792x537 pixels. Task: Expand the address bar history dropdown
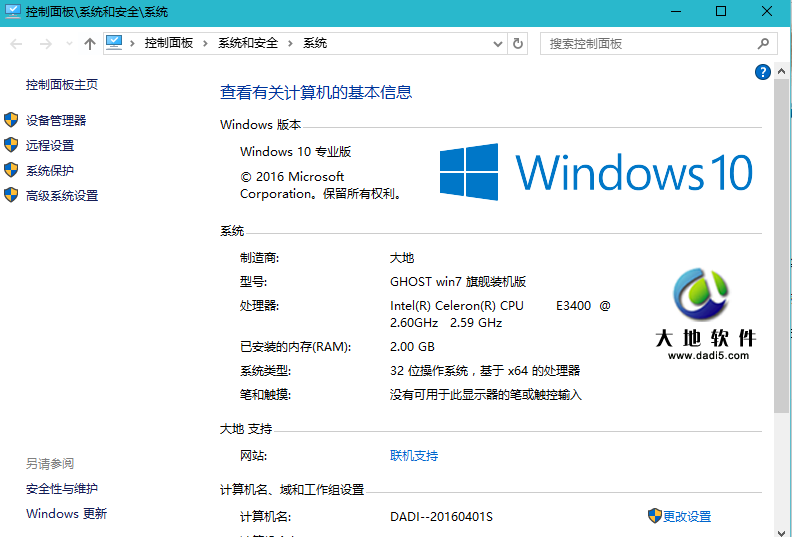pos(498,44)
